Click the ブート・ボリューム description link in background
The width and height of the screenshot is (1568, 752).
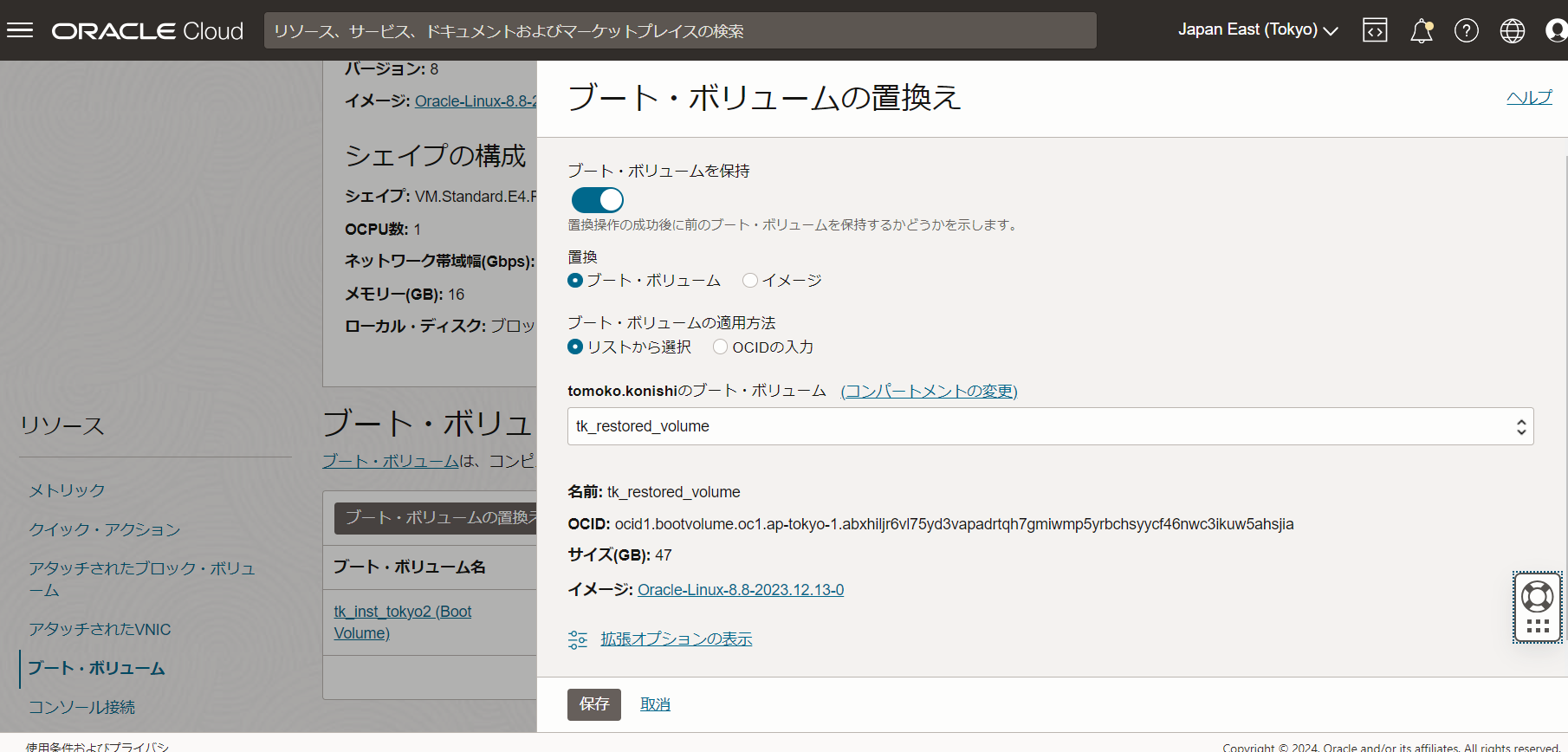click(x=391, y=461)
